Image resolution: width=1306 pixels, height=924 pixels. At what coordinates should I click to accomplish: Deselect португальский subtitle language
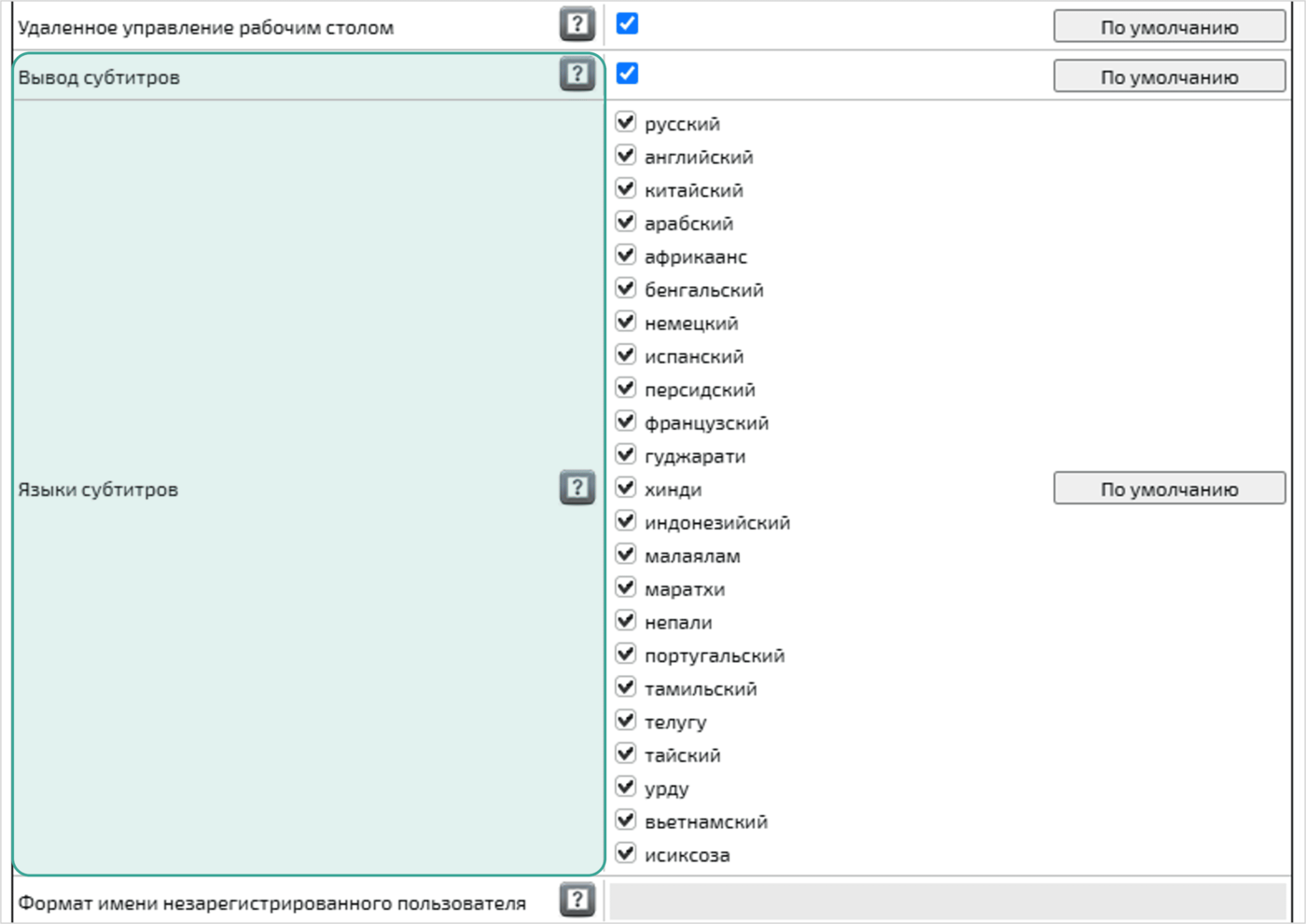point(626,655)
